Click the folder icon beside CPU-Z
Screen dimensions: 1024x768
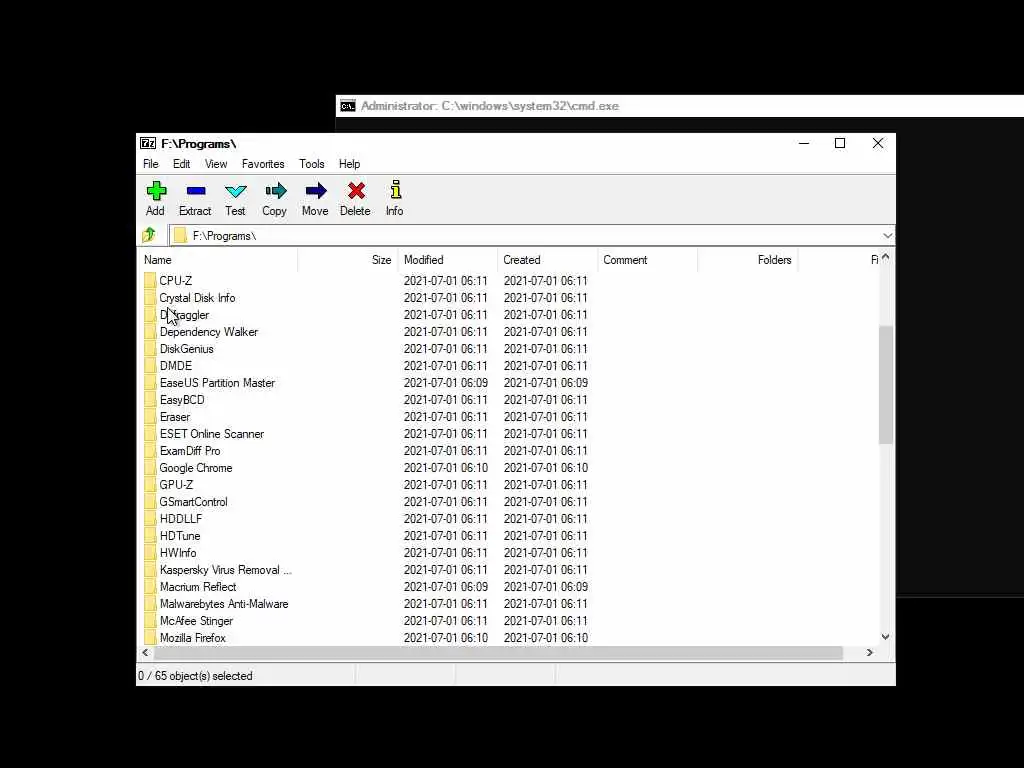[150, 281]
